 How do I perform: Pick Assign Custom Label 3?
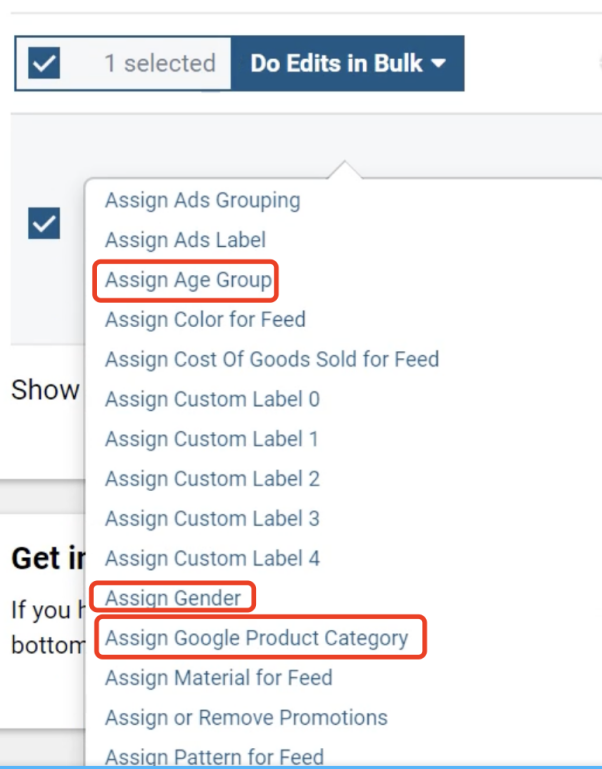pos(212,519)
